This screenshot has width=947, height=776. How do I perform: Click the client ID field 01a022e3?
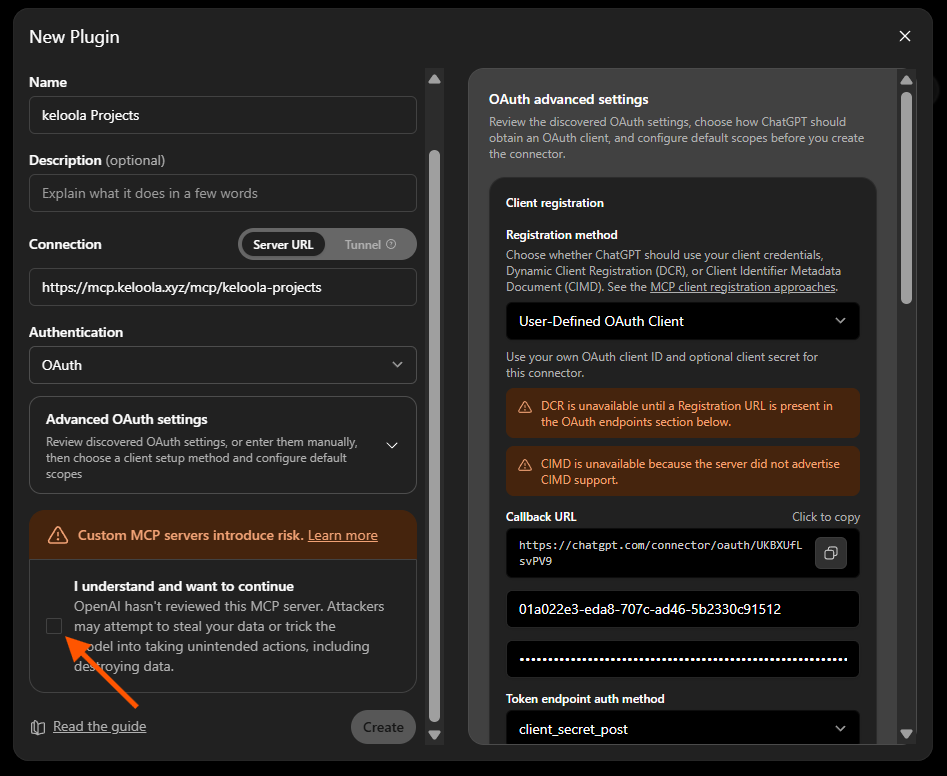click(682, 609)
